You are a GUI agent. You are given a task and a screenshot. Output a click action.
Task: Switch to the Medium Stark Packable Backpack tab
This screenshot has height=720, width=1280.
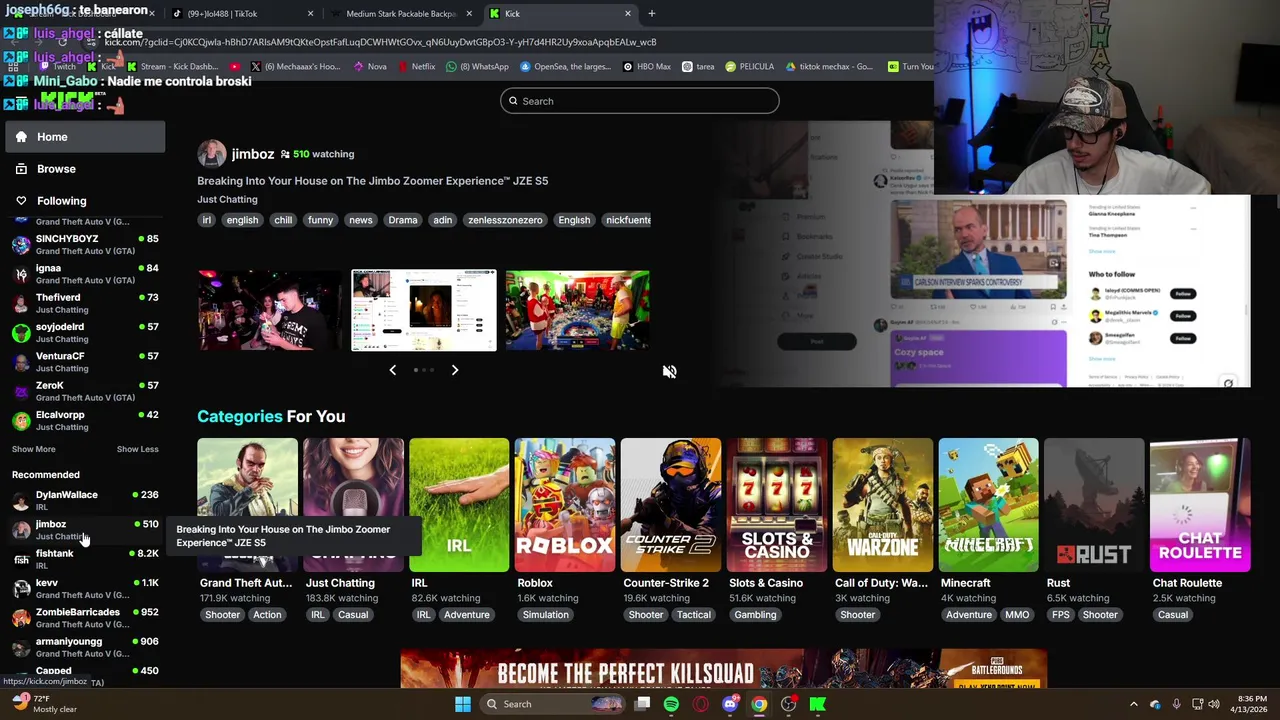click(400, 14)
